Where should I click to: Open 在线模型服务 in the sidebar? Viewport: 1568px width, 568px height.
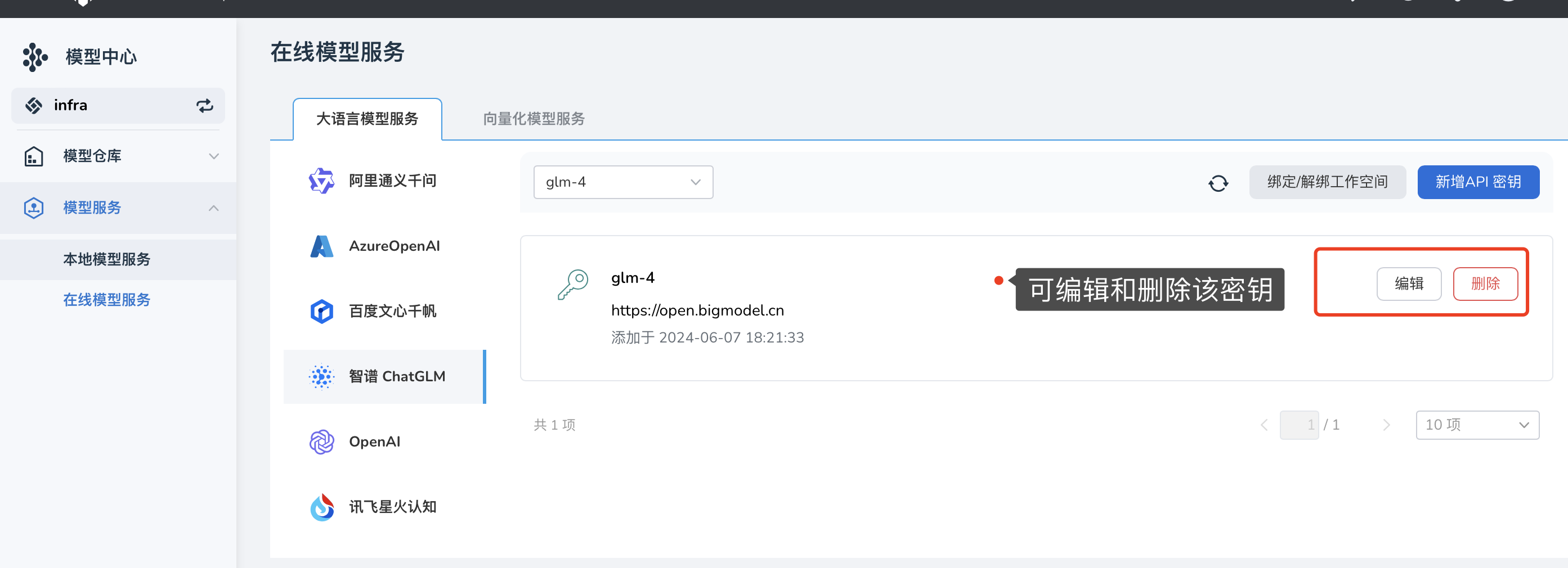tap(118, 300)
